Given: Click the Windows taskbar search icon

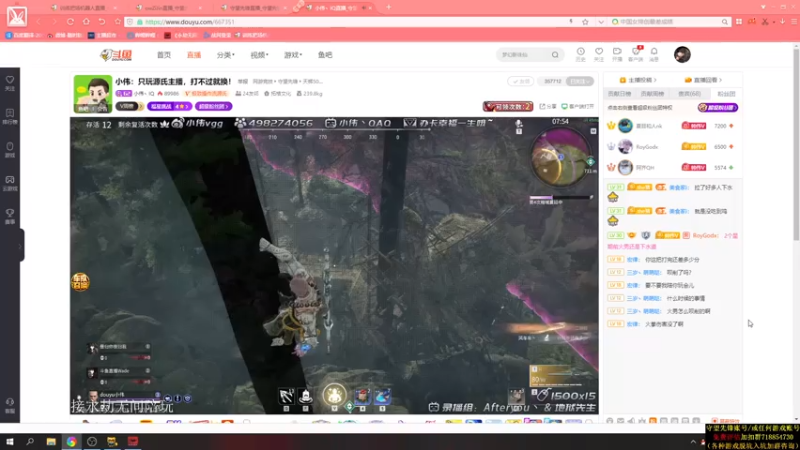Looking at the screenshot, I should (30, 442).
